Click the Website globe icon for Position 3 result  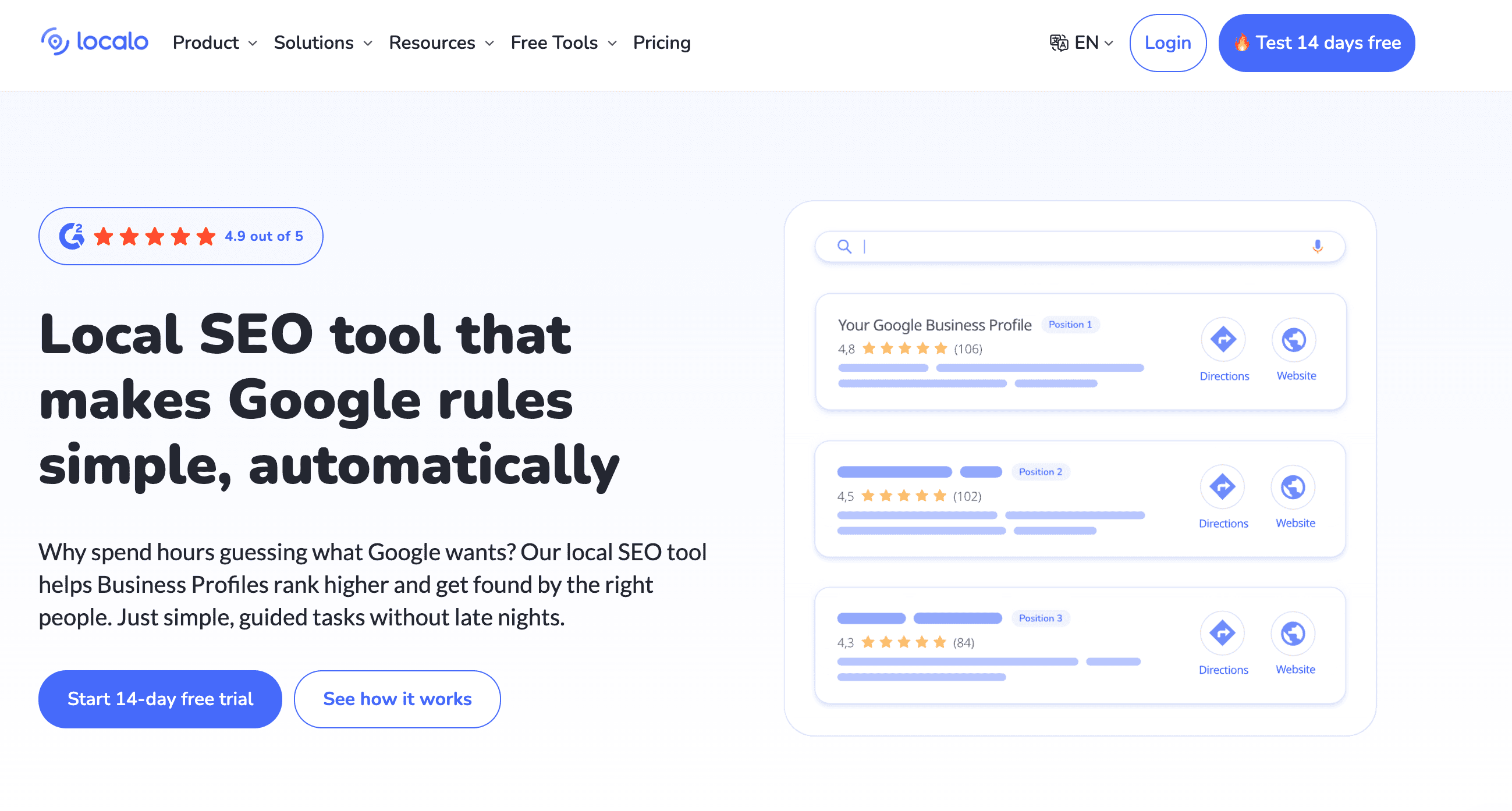coord(1294,633)
